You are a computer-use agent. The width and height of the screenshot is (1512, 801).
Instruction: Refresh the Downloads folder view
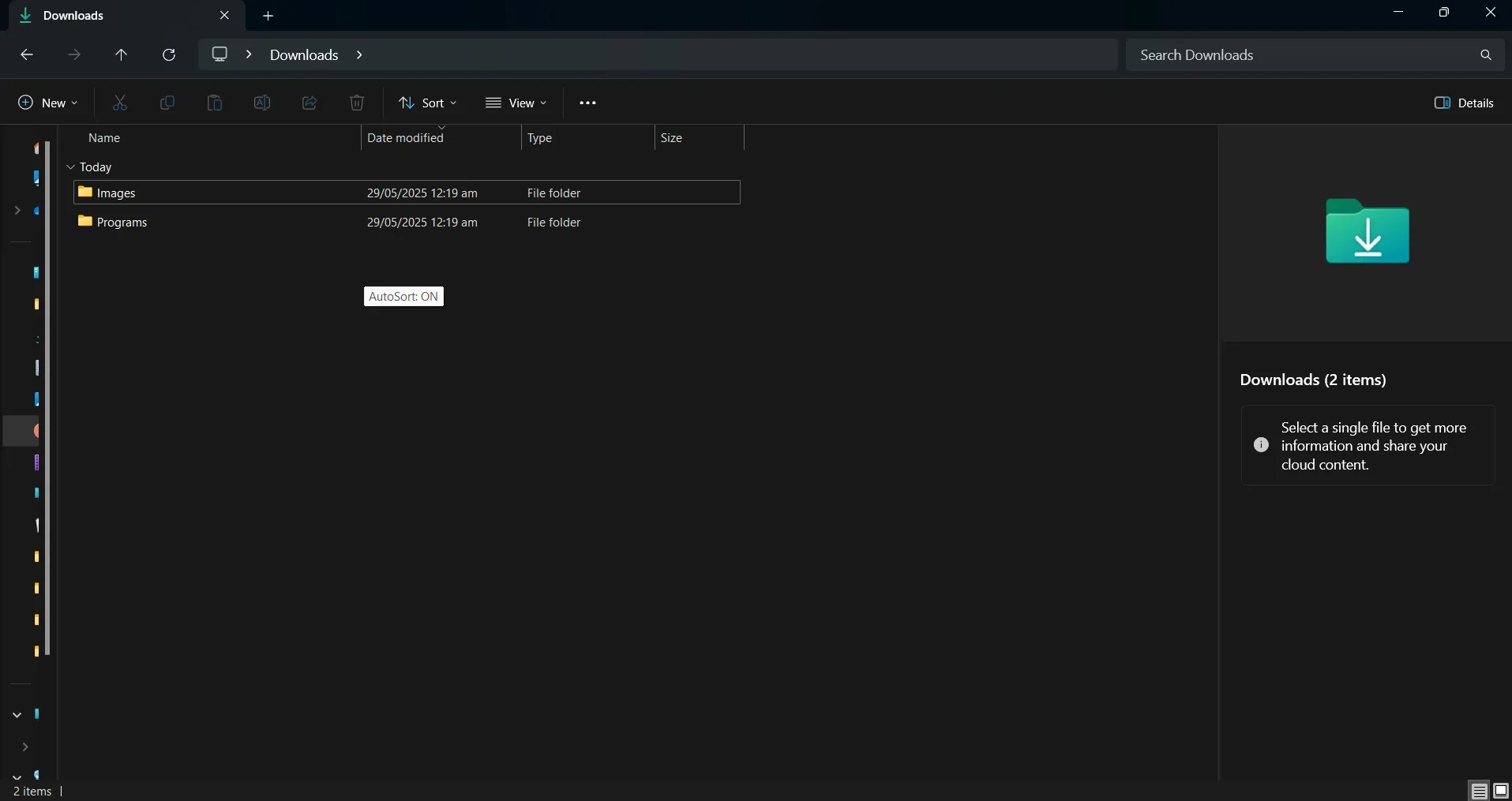(x=169, y=54)
